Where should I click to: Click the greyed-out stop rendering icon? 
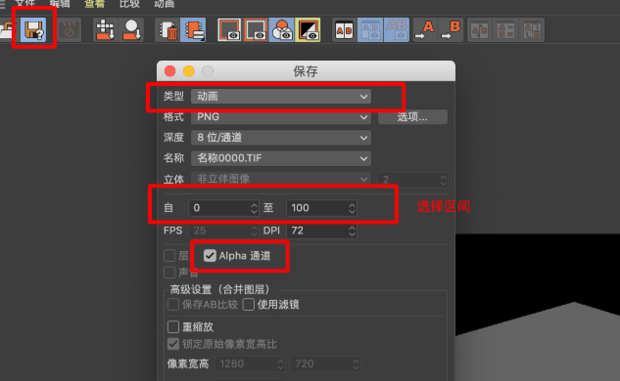pyautogui.click(x=69, y=30)
